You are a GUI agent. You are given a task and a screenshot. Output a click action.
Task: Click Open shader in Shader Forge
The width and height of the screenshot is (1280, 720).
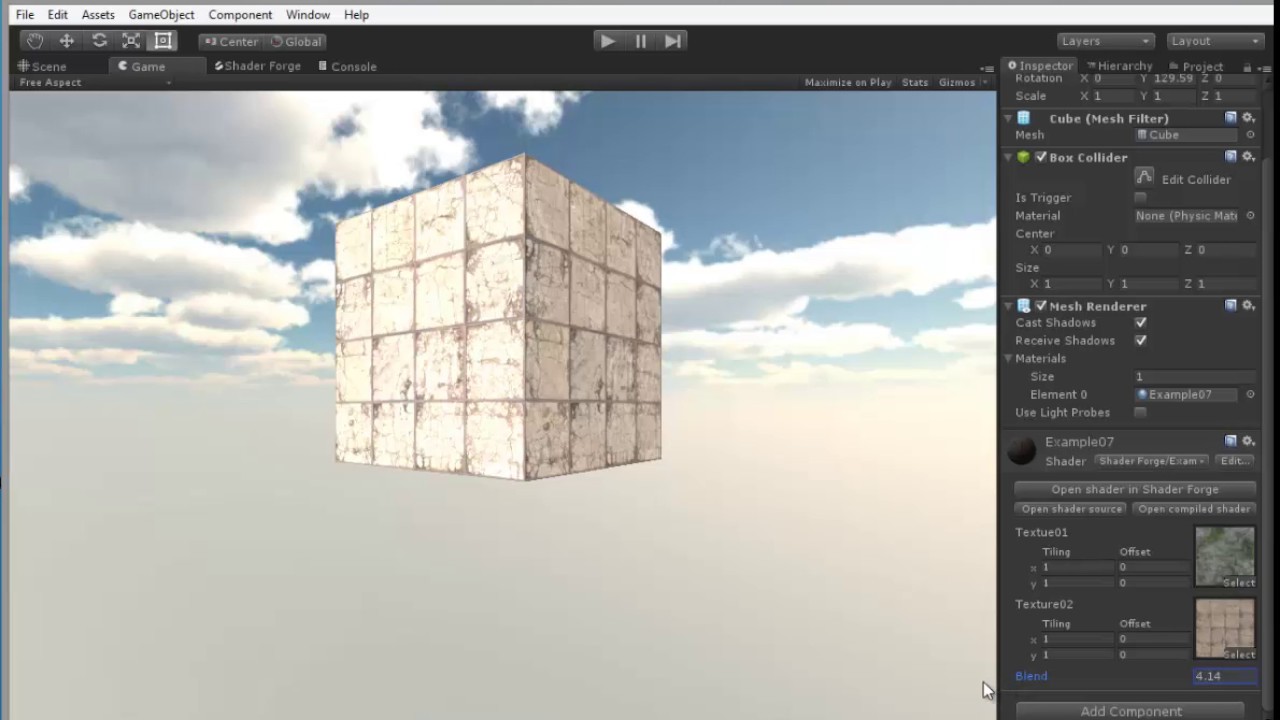coord(1134,489)
